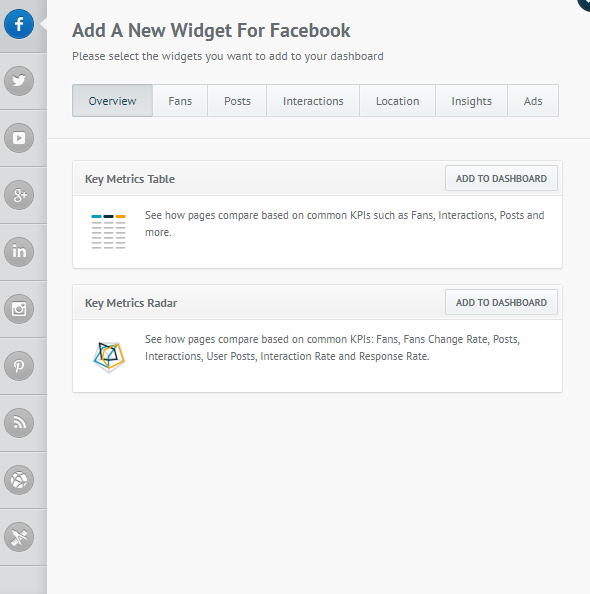Screen dimensions: 590x594
Task: Open the Ads tab
Action: [533, 101]
